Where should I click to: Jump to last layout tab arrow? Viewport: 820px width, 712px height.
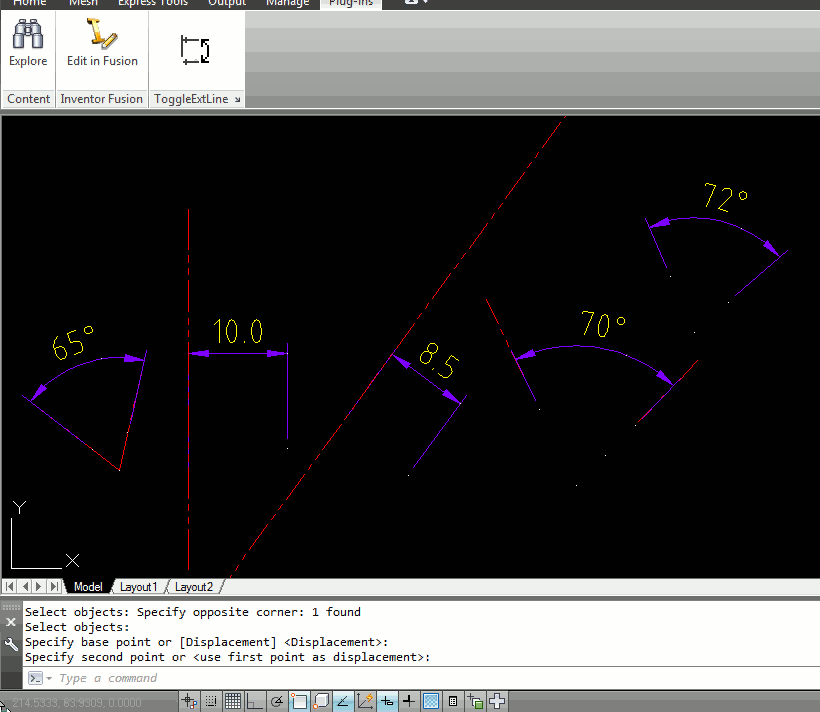pos(54,586)
